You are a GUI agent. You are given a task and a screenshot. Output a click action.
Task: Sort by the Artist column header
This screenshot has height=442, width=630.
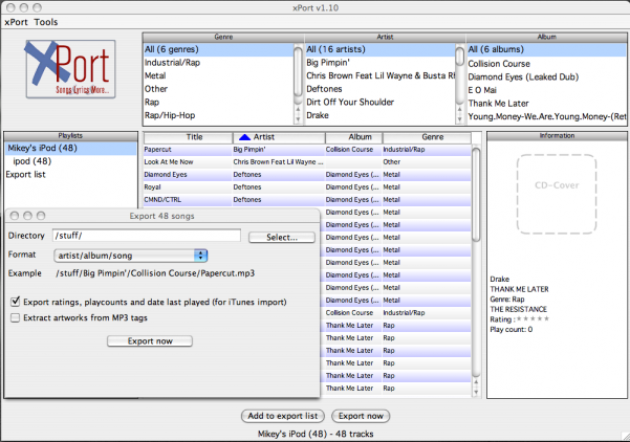click(x=279, y=137)
